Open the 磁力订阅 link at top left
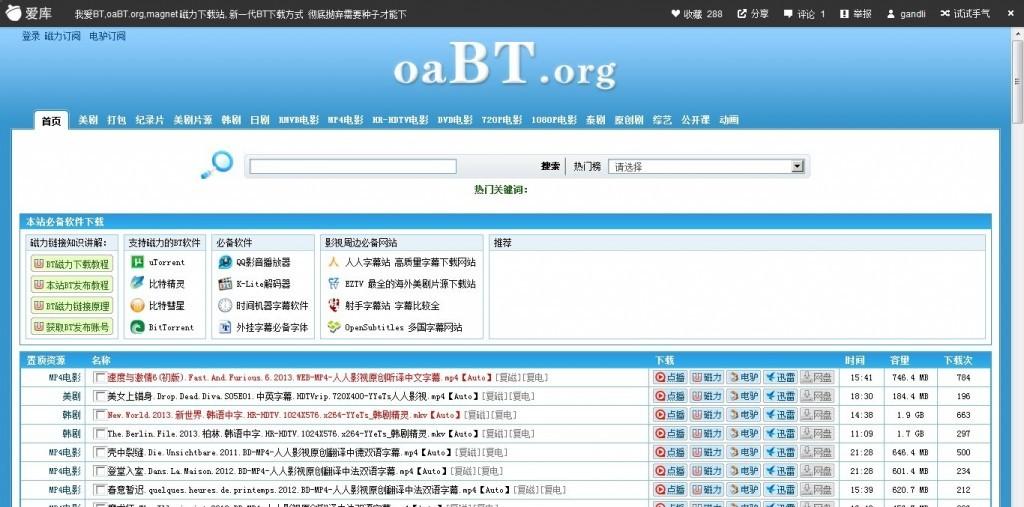The image size is (1024, 507). click(x=63, y=37)
